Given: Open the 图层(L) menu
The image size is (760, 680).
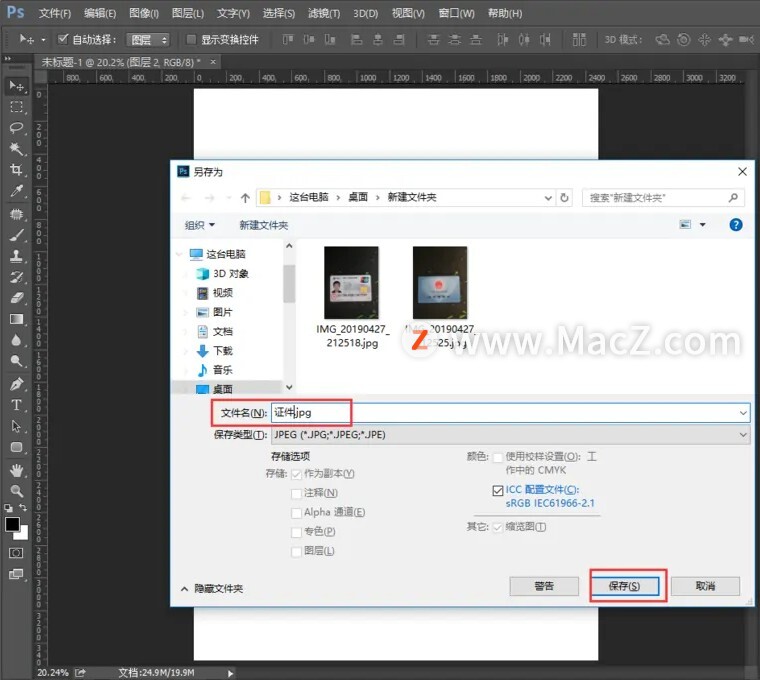Looking at the screenshot, I should 188,13.
